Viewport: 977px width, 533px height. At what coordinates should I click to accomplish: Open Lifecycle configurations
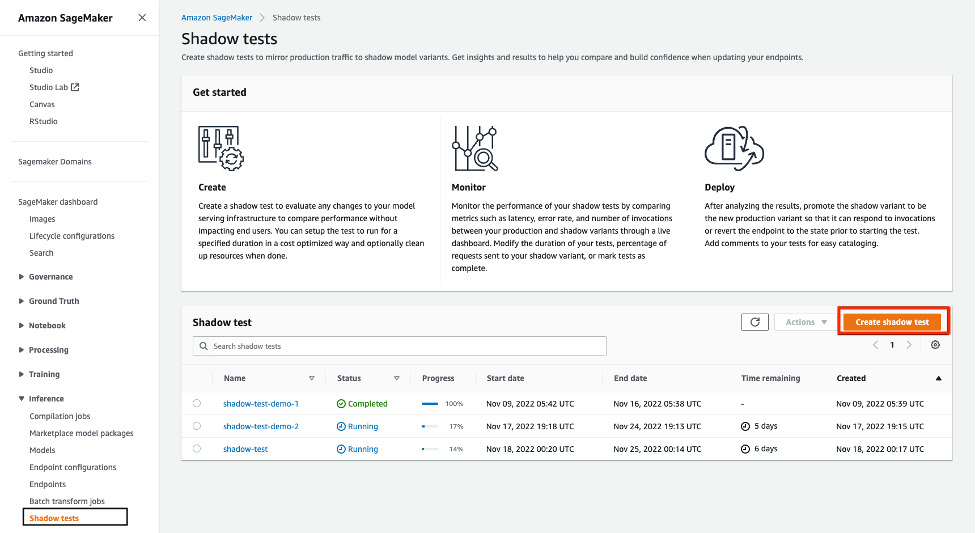pyautogui.click(x=72, y=236)
